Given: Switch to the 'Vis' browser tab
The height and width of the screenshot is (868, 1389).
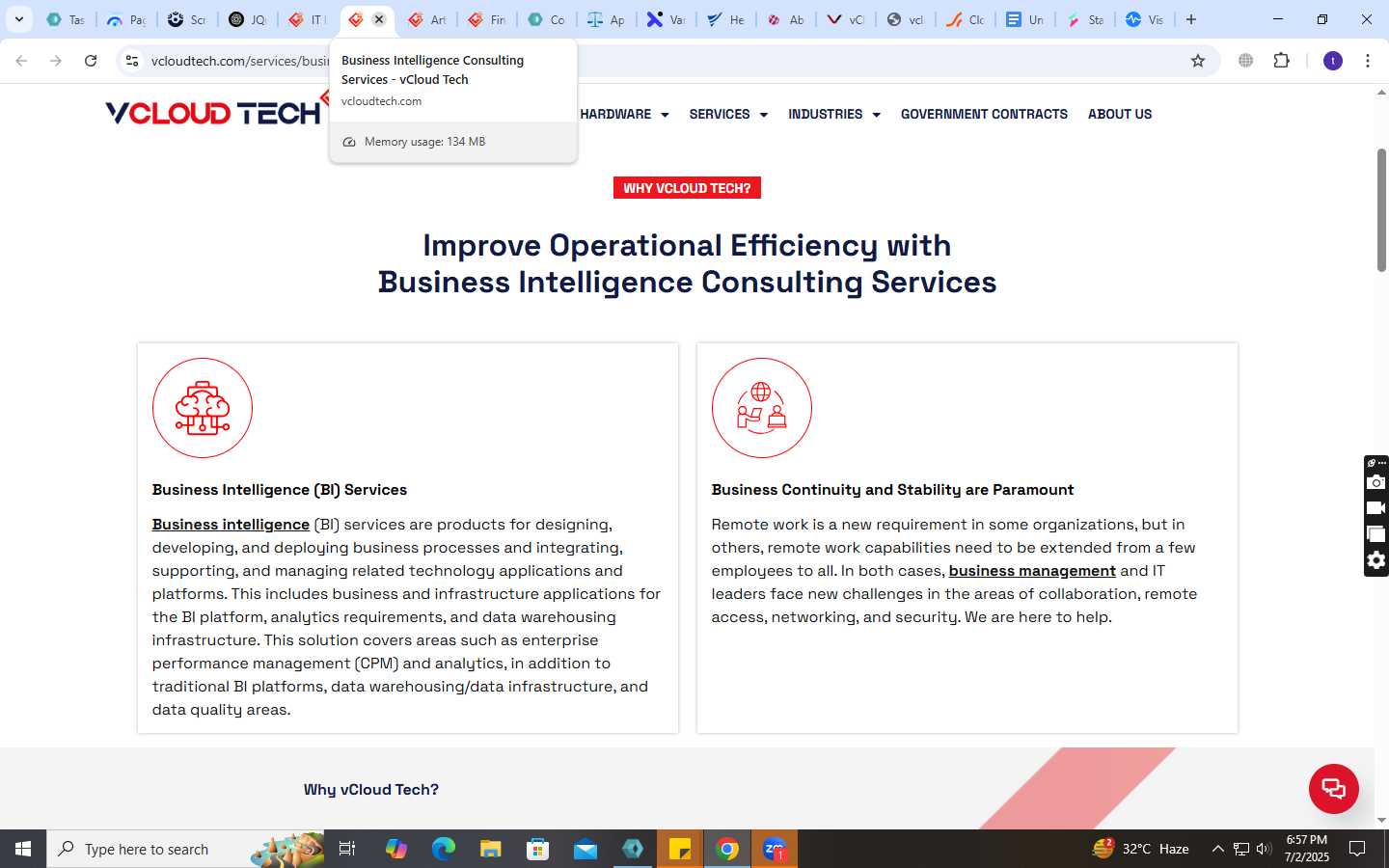Looking at the screenshot, I should click(x=1145, y=19).
